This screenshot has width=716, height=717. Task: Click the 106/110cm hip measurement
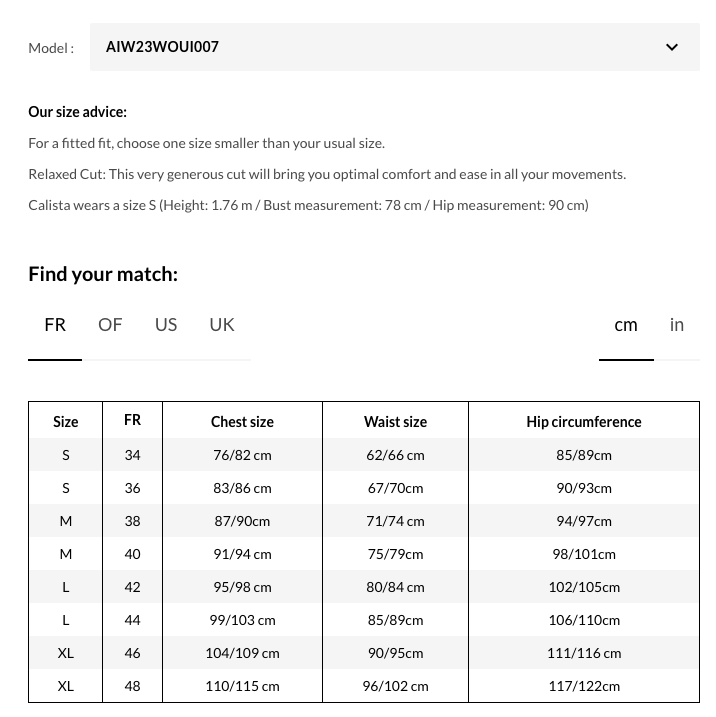[584, 620]
